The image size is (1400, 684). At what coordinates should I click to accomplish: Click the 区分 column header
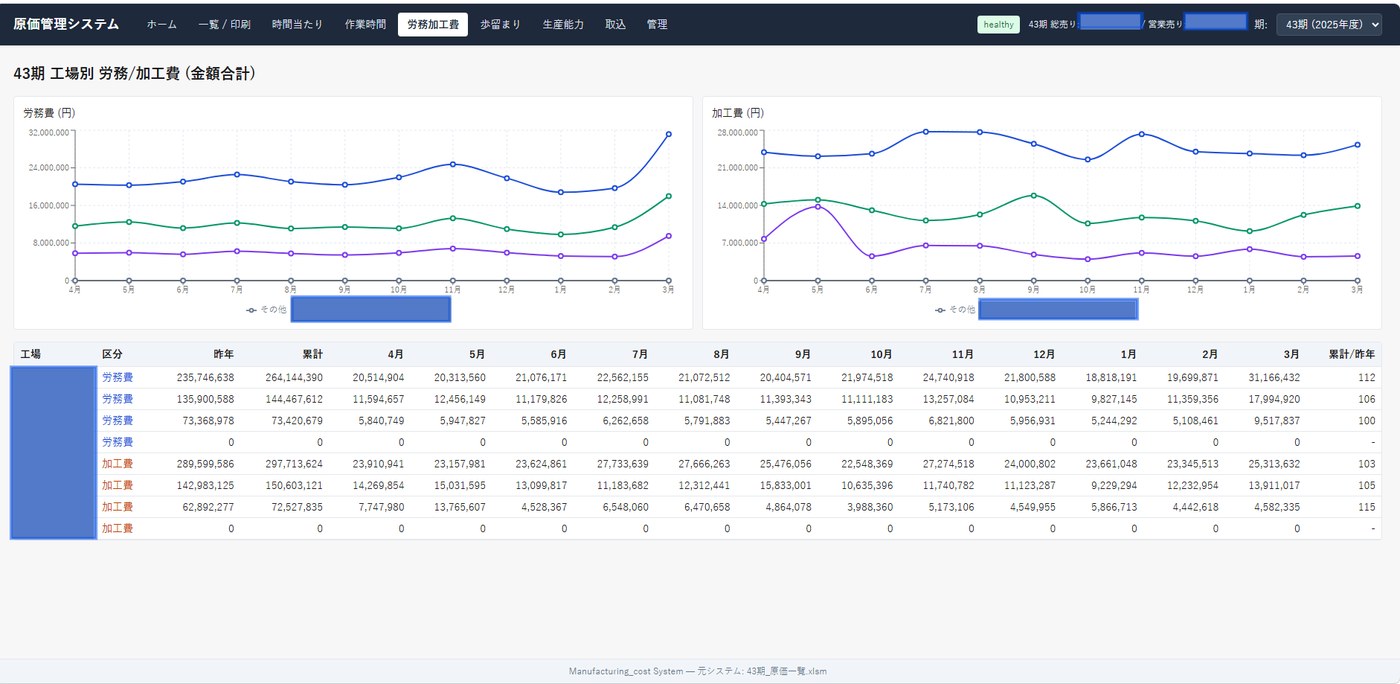click(112, 354)
